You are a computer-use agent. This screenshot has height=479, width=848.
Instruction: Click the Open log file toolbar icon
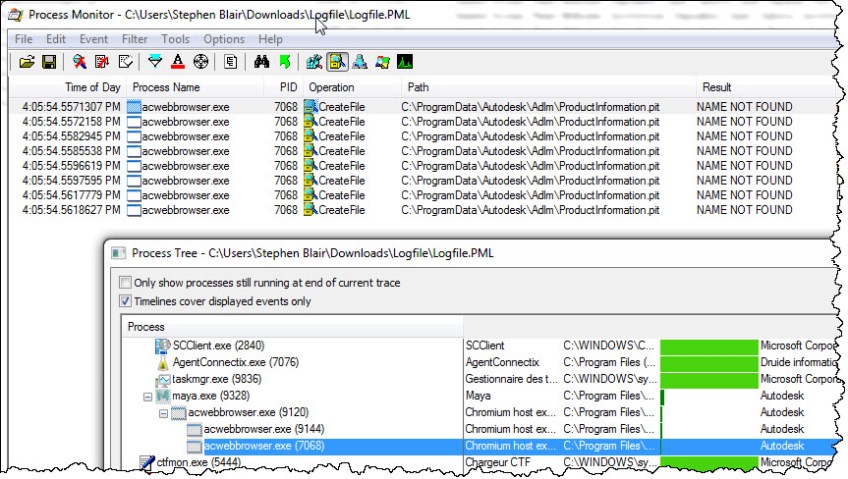click(x=26, y=62)
